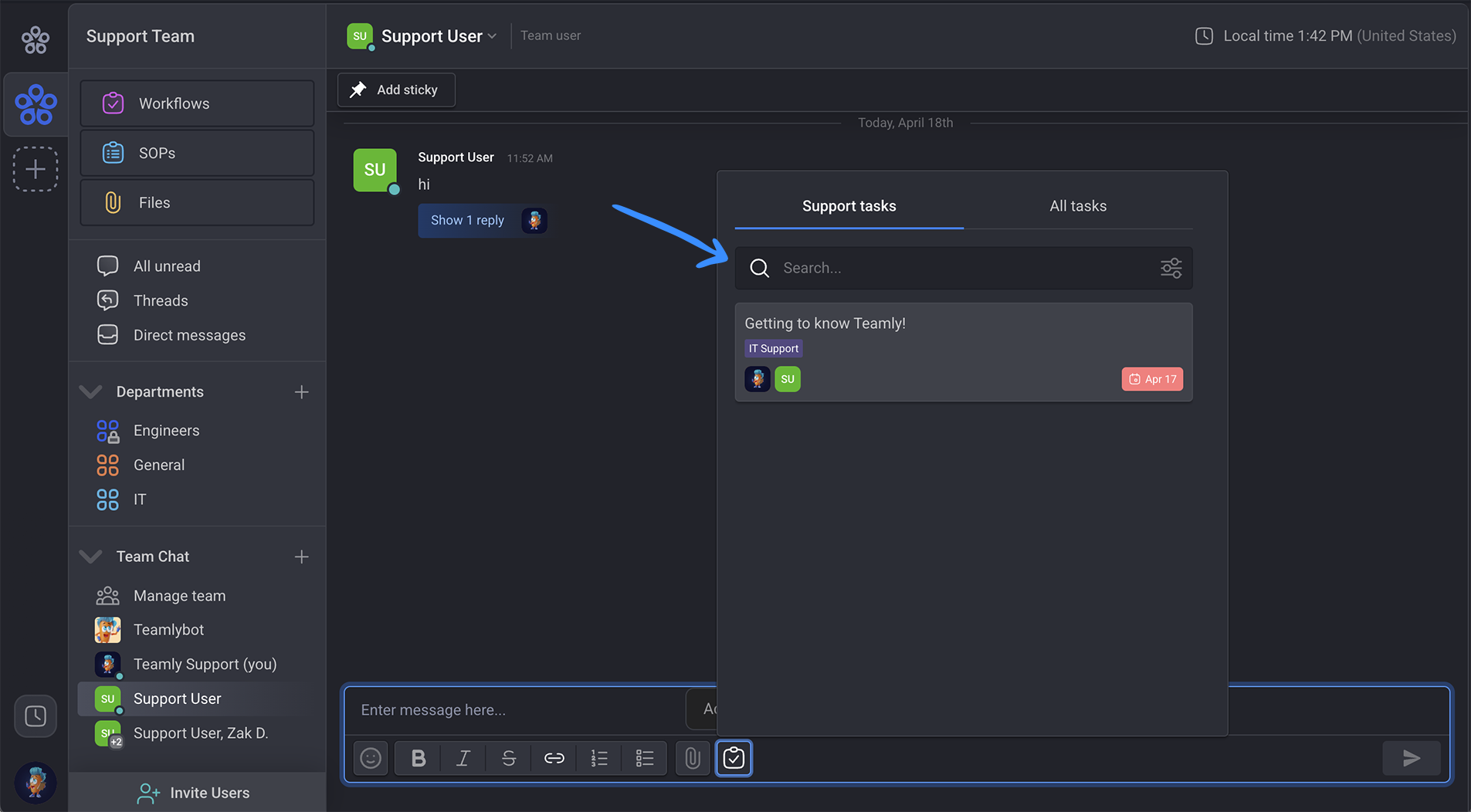Add a new workspace with dashed plus
Viewport: 1471px width, 812px height.
coord(36,169)
